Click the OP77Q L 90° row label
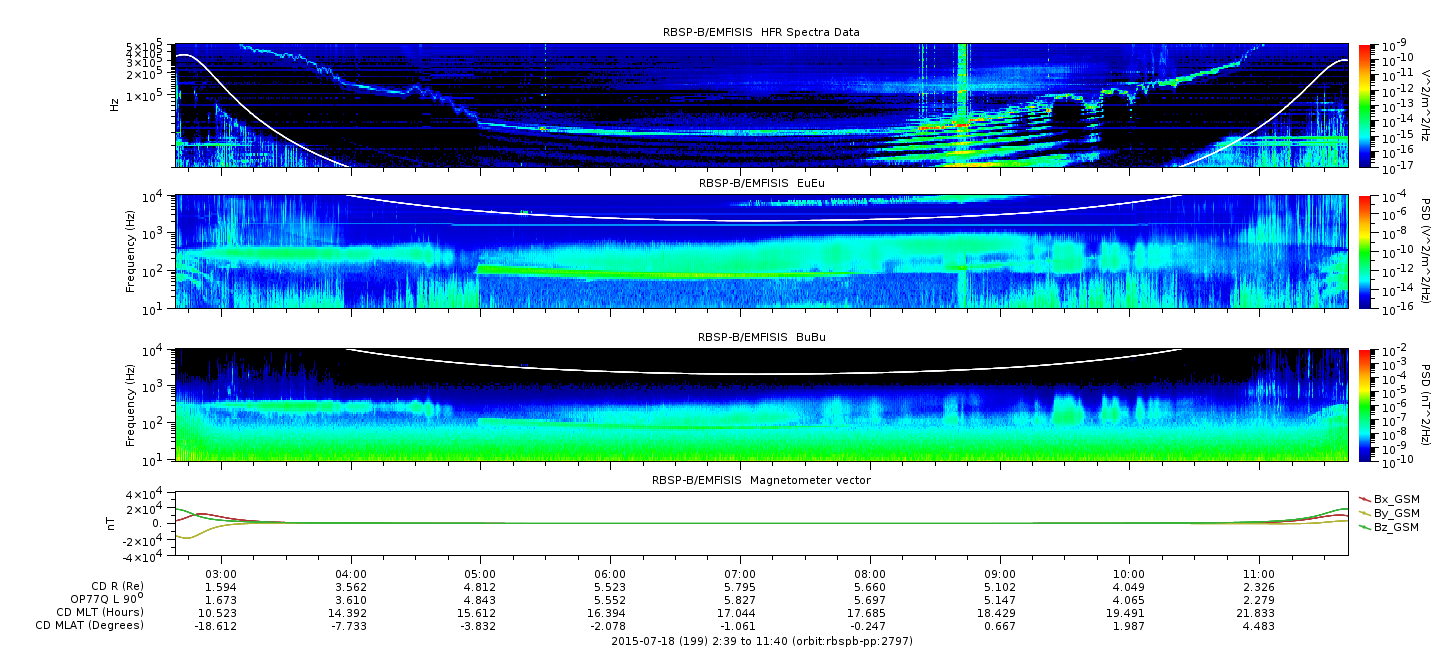Viewport: 1447px width, 658px height. (101, 599)
